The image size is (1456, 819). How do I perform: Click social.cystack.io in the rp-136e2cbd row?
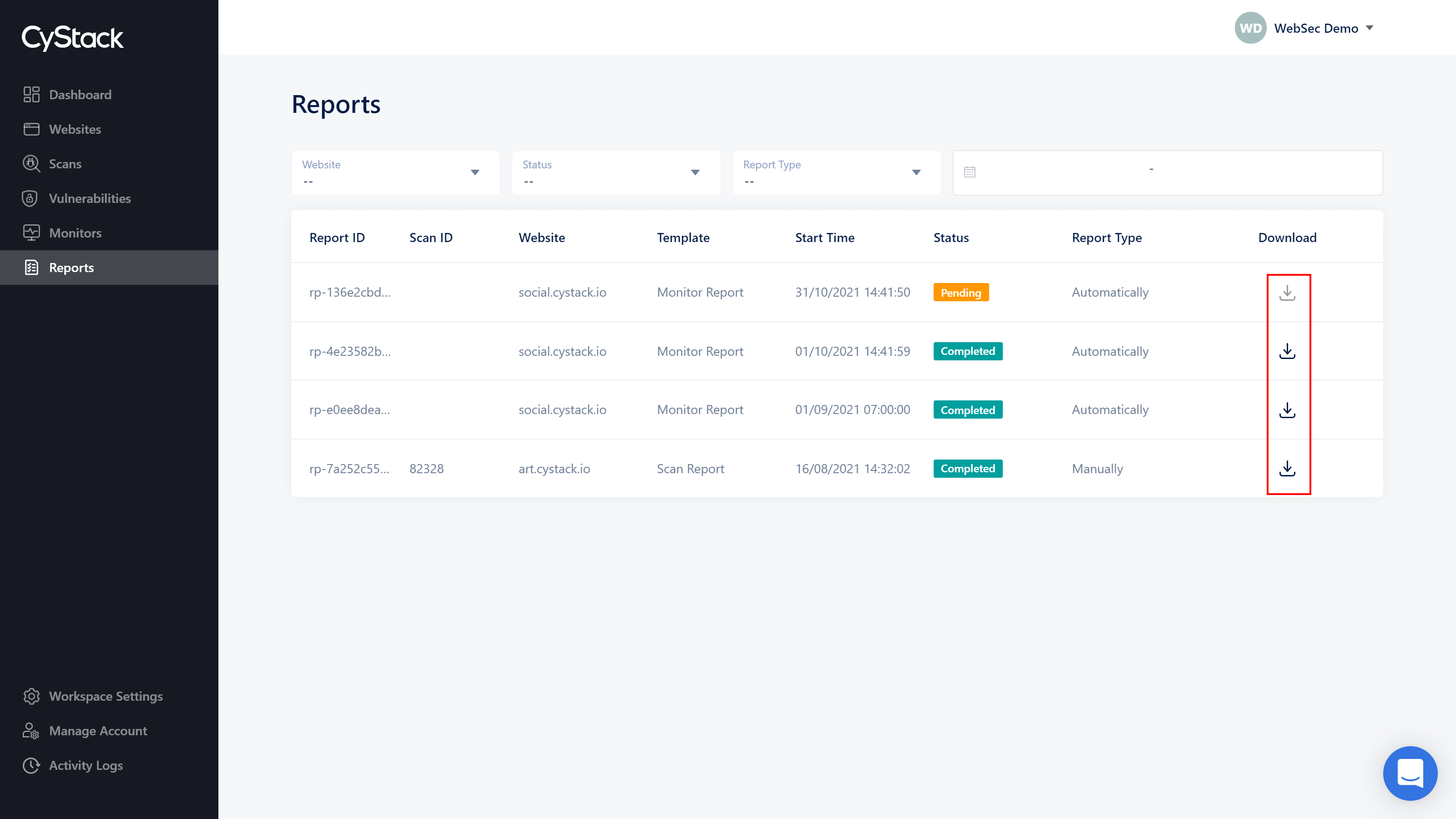tap(562, 292)
